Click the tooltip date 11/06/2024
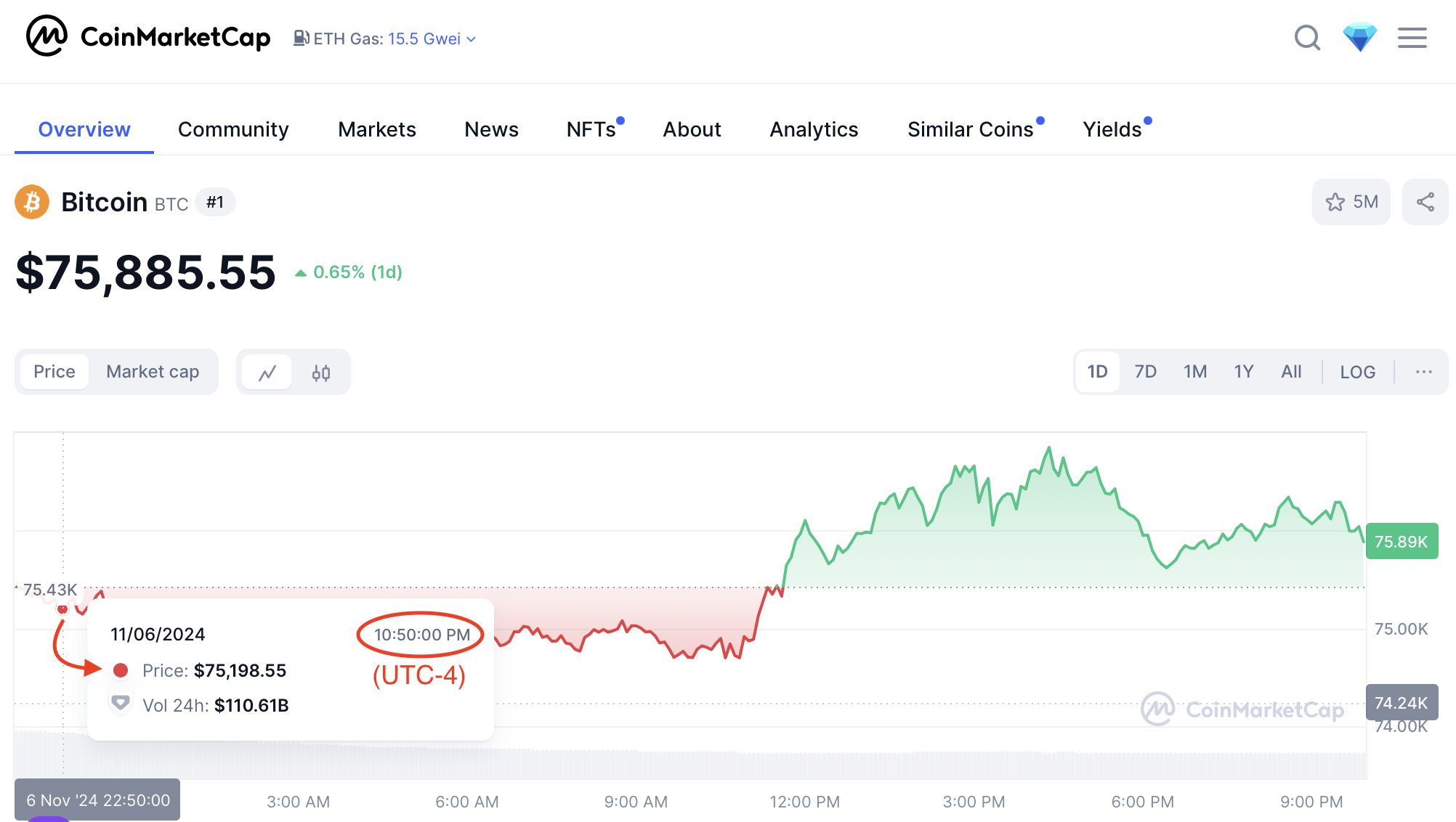 point(158,634)
